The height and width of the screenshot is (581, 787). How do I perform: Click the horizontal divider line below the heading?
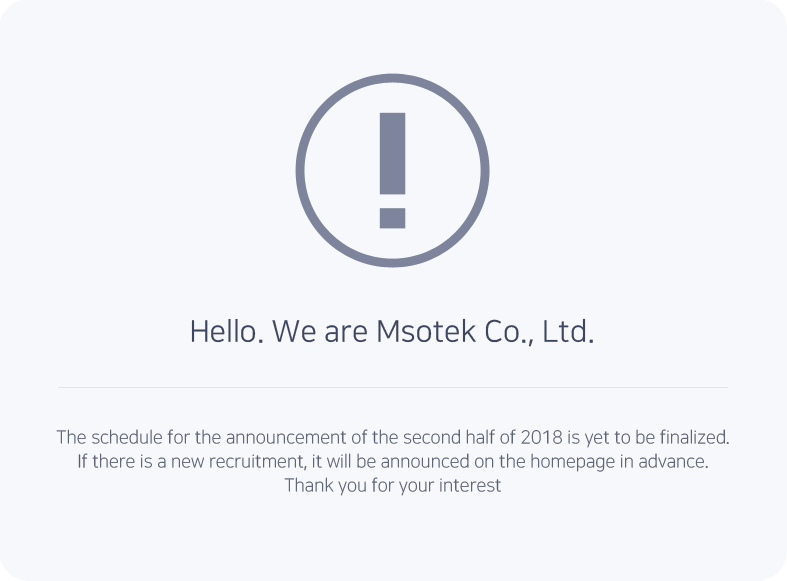tap(392, 387)
